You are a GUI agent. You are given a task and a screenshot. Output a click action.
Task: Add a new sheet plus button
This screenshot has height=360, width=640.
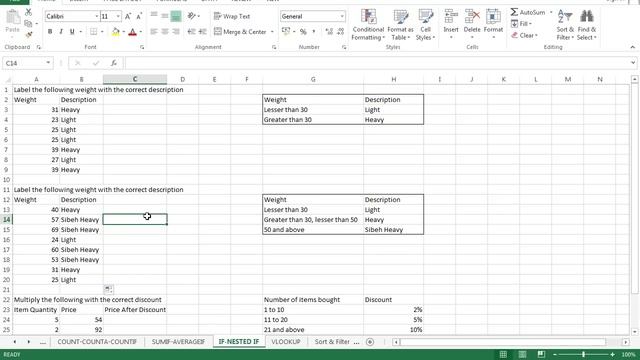370,342
